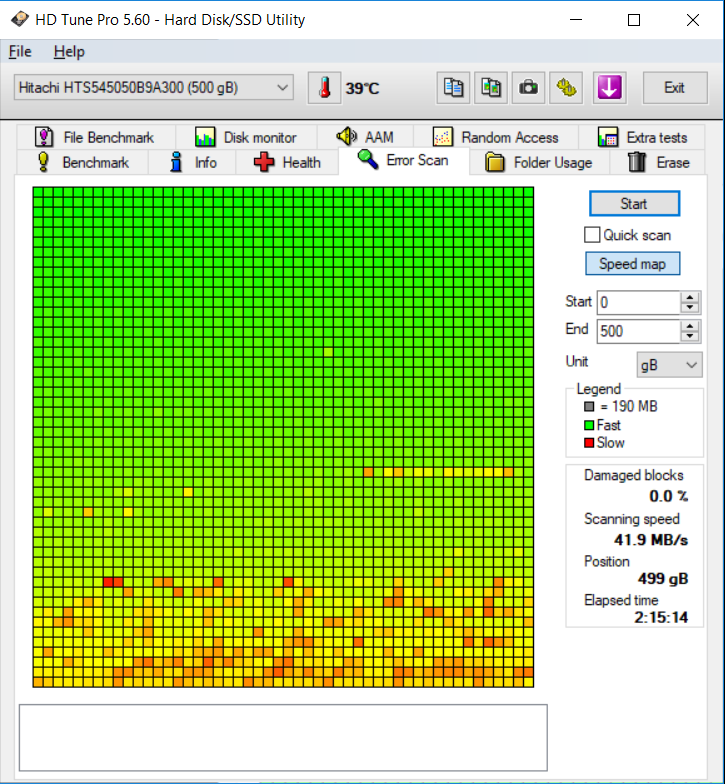This screenshot has height=784, width=725.
Task: Click the Start scan button
Action: tap(634, 204)
